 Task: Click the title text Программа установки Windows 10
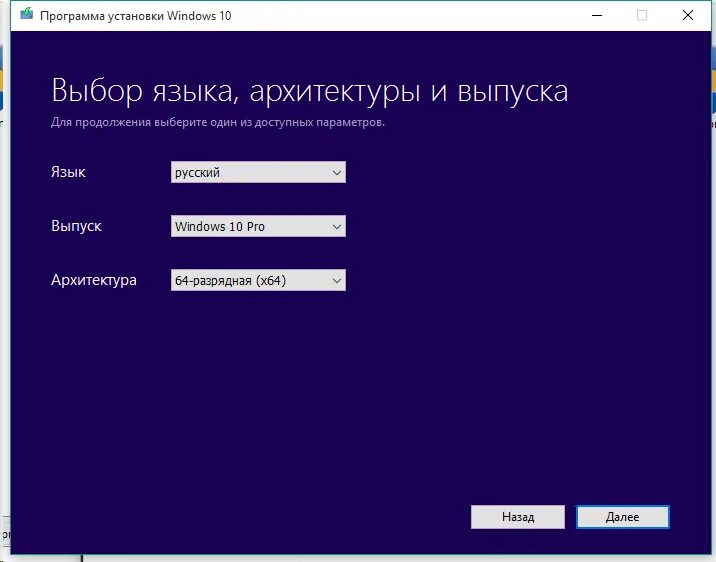click(136, 16)
